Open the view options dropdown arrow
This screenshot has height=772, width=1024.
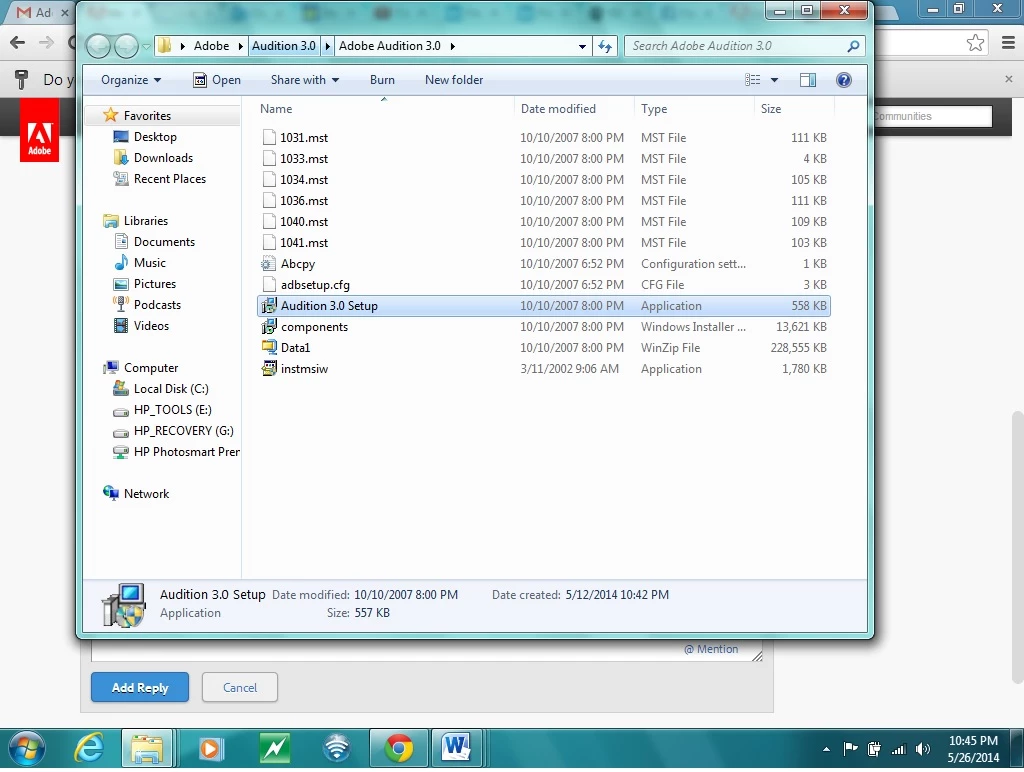[x=775, y=80]
